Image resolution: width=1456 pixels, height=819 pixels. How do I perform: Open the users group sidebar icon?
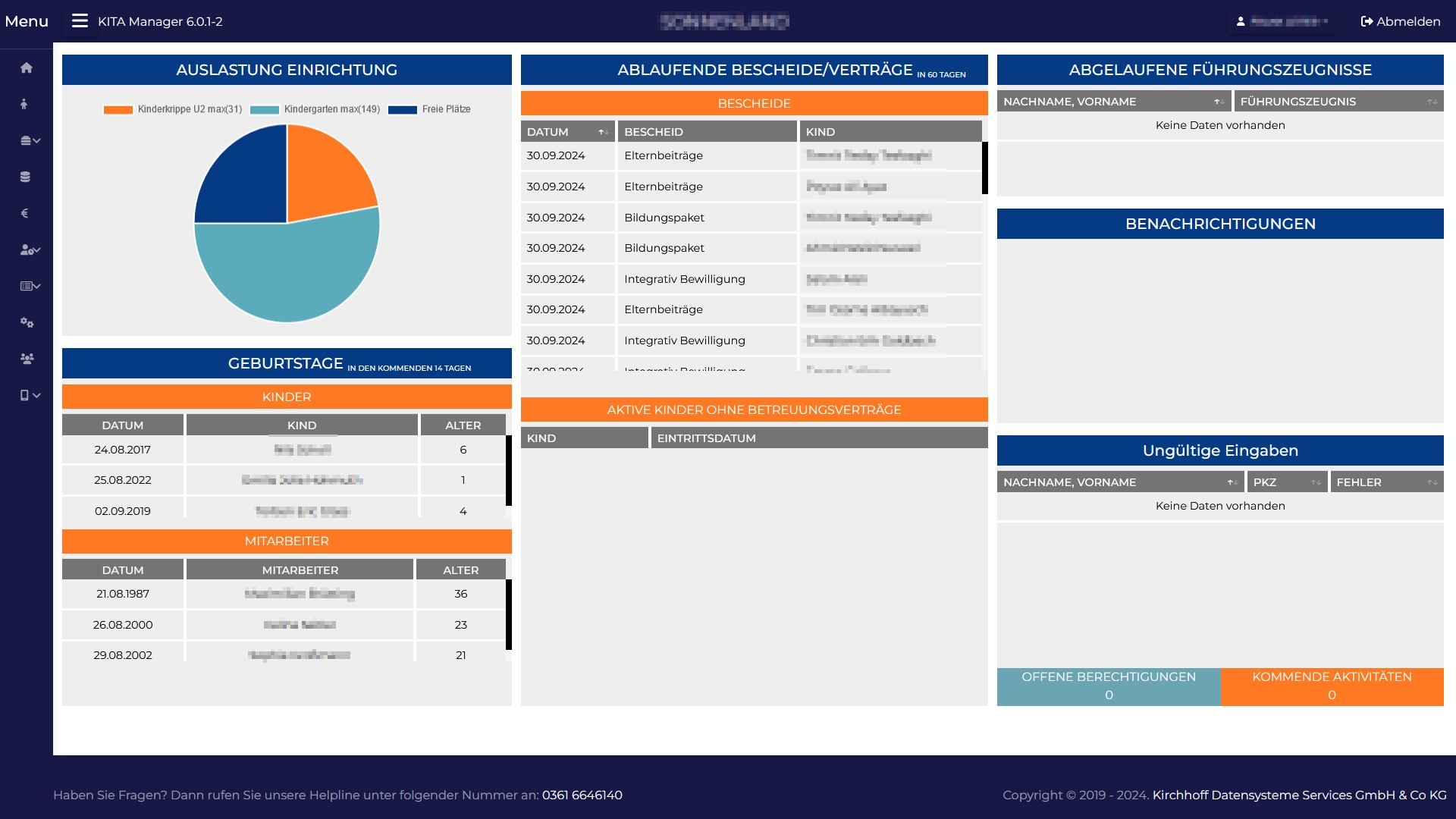[x=27, y=359]
